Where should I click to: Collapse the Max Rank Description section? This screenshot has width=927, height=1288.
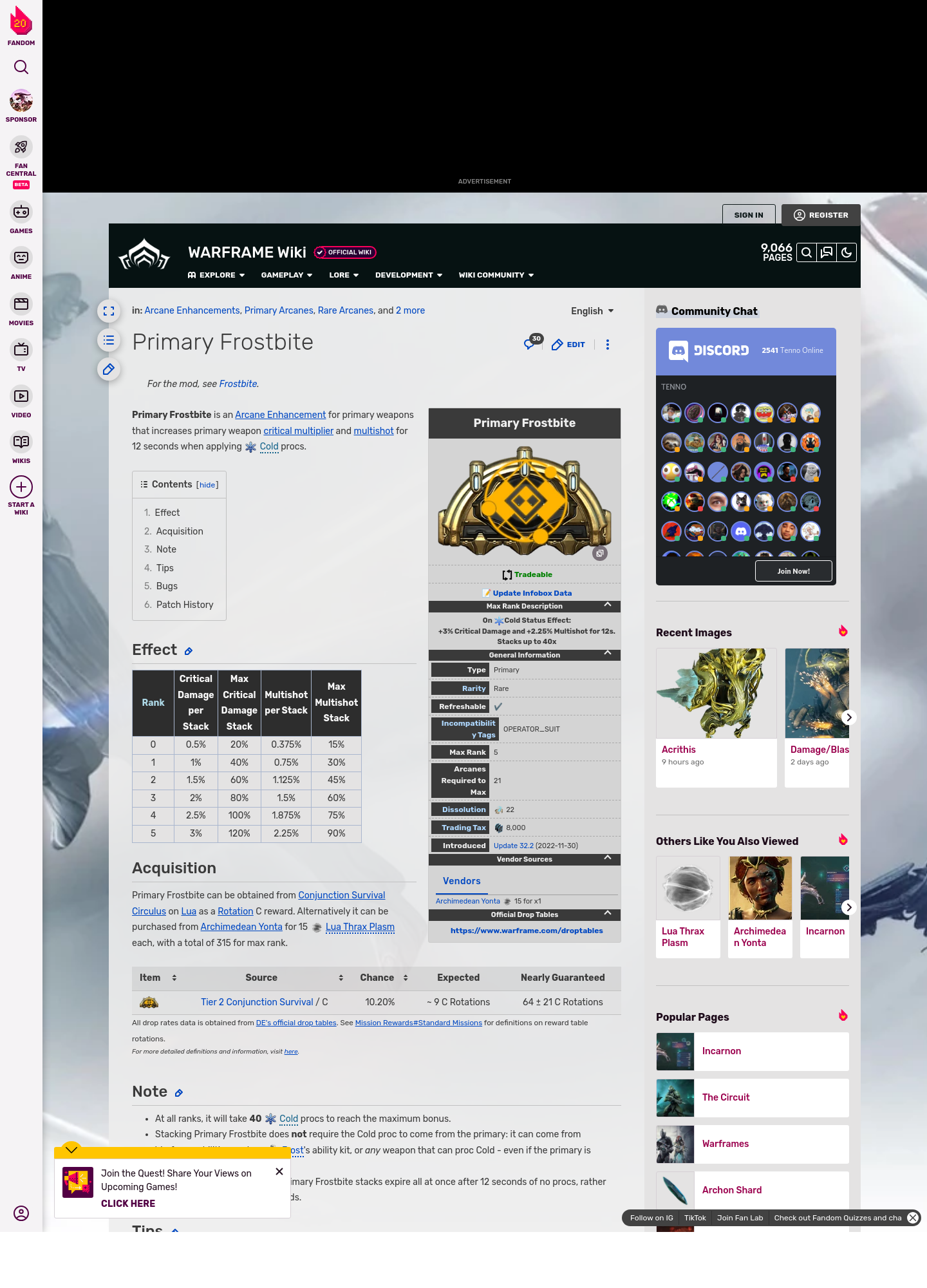coord(608,605)
